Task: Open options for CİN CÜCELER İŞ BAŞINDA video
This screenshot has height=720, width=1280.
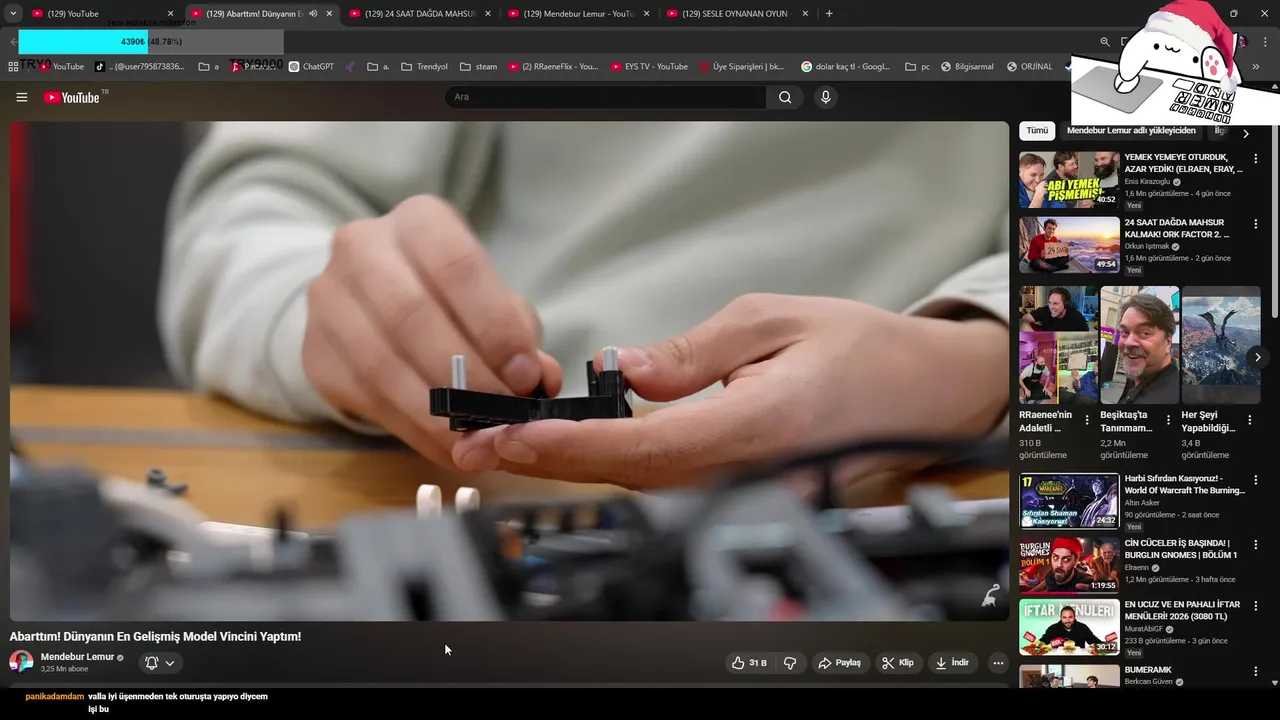Action: 1256,545
